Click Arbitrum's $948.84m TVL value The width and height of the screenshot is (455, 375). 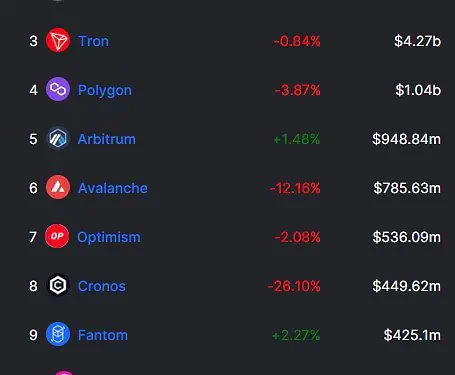[407, 139]
